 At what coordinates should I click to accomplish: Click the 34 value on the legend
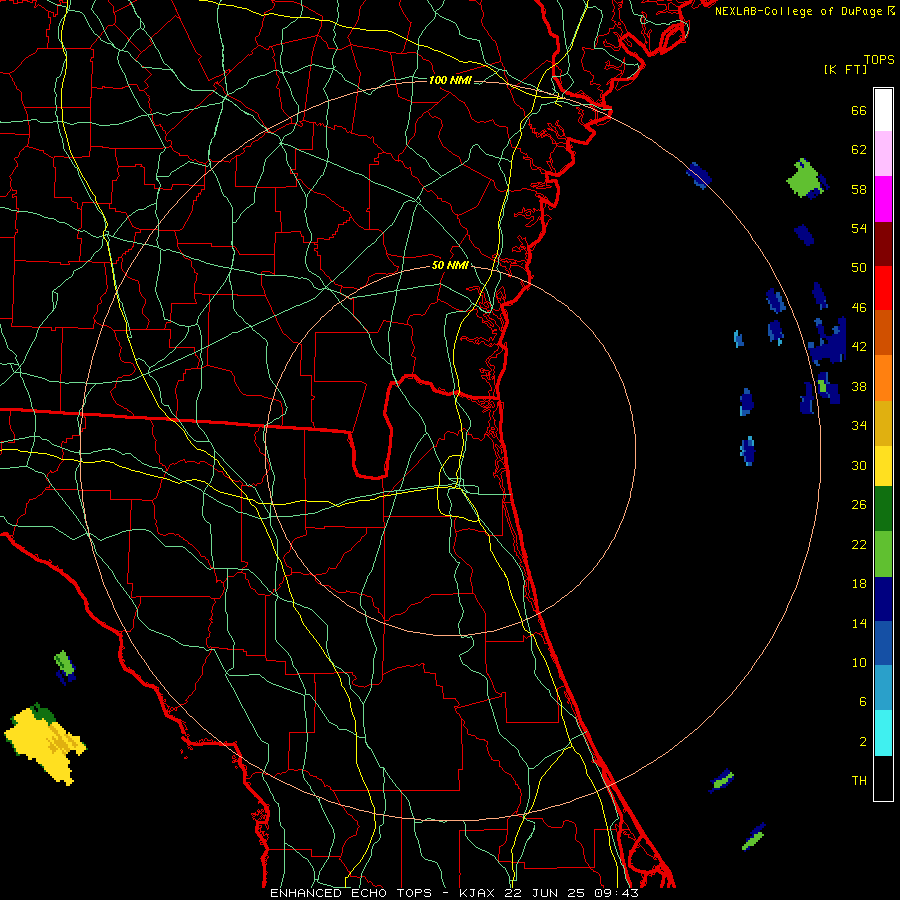pyautogui.click(x=859, y=426)
